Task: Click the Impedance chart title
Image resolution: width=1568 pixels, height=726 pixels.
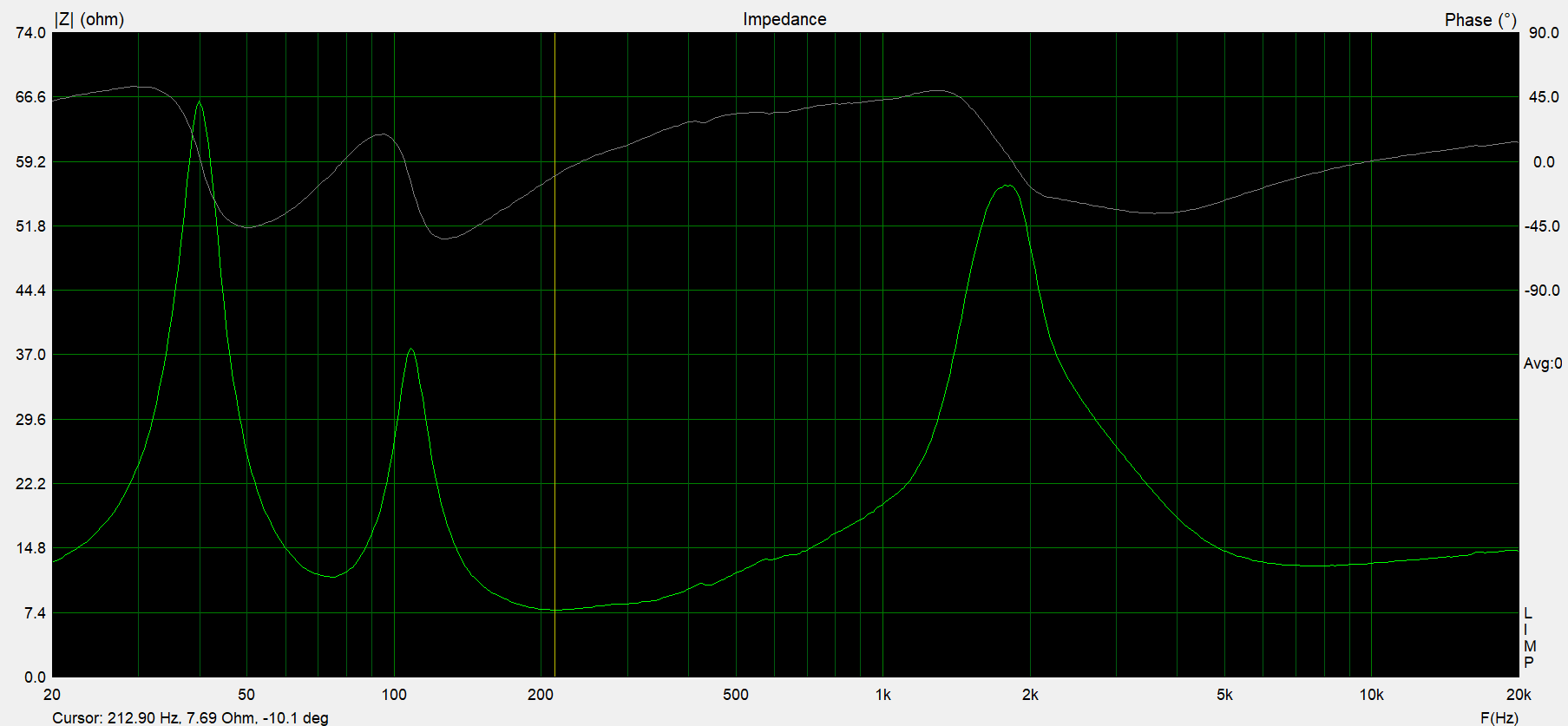Action: click(x=784, y=19)
